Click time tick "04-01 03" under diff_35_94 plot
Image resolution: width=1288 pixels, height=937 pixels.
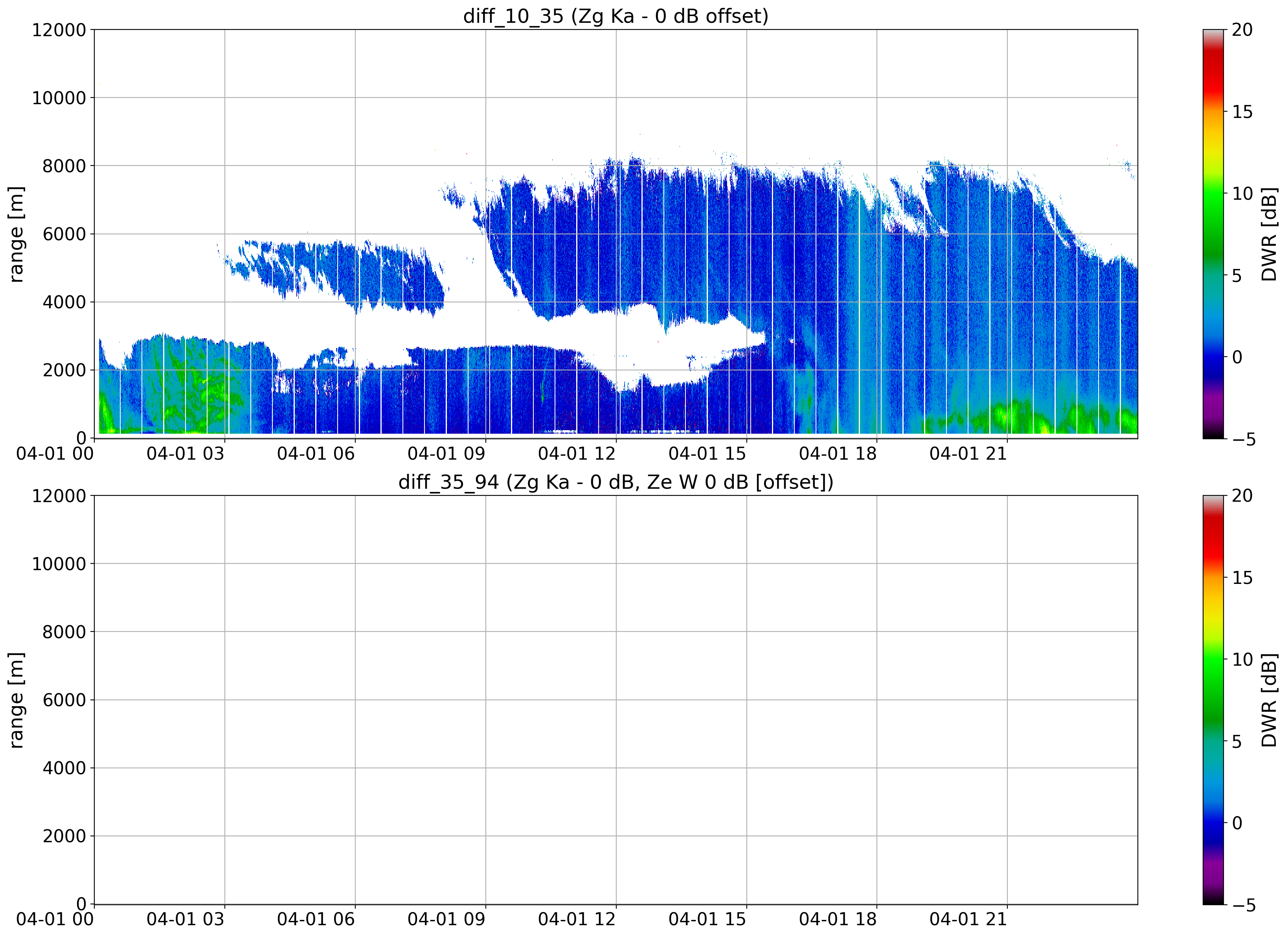pyautogui.click(x=186, y=919)
